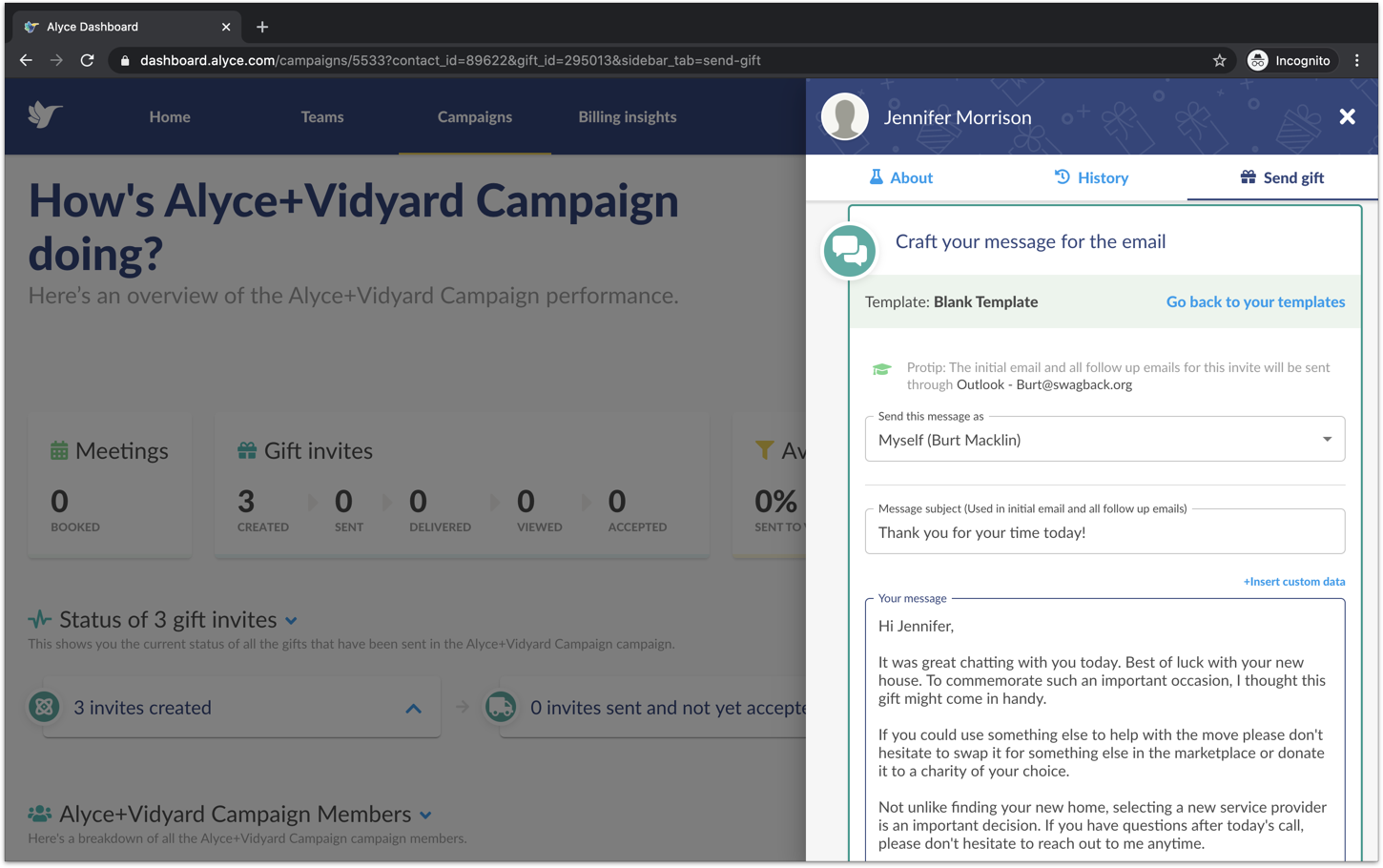Open the Send this message as dropdown

click(x=1104, y=440)
